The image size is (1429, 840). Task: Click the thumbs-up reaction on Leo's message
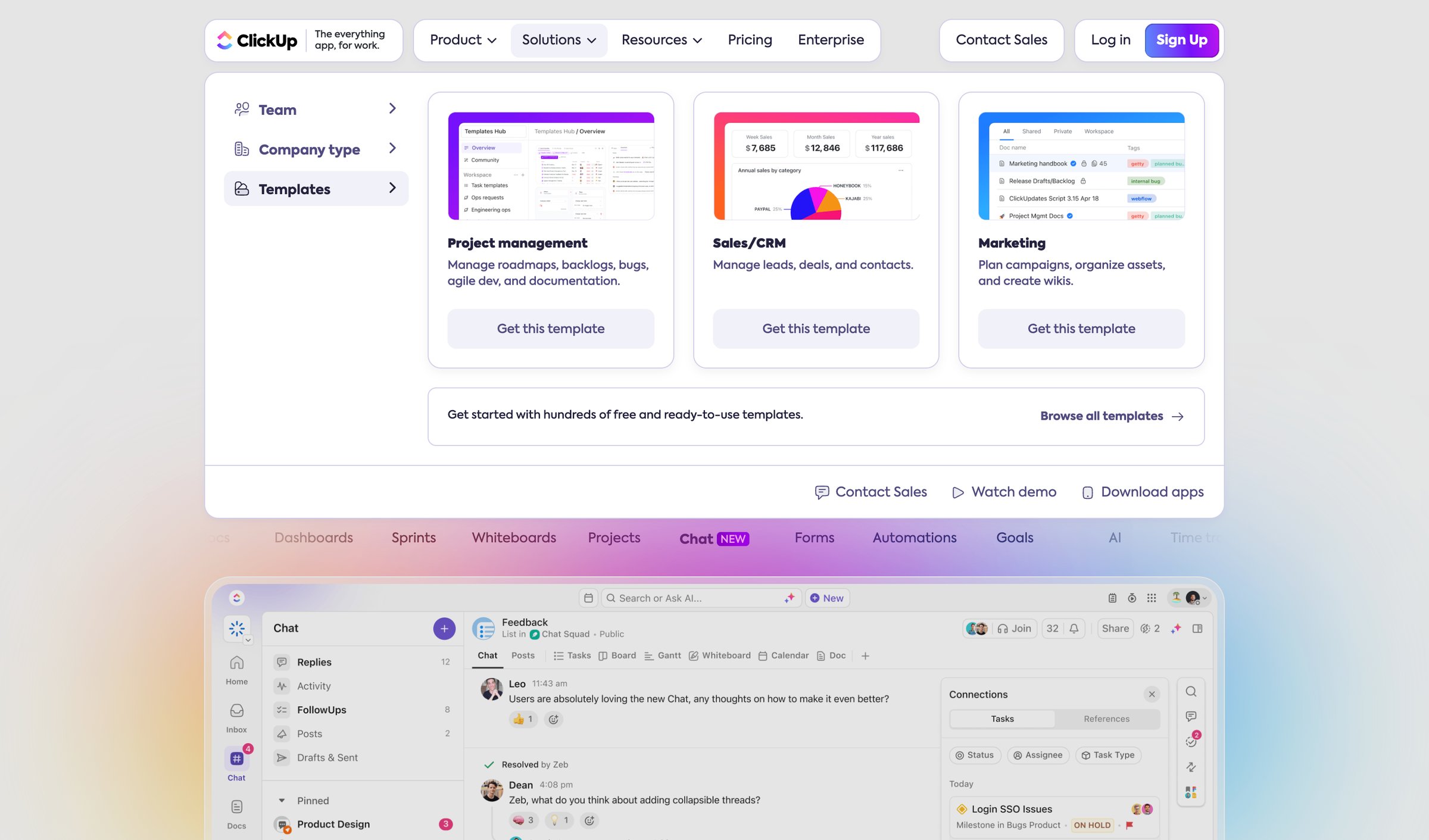pyautogui.click(x=523, y=719)
